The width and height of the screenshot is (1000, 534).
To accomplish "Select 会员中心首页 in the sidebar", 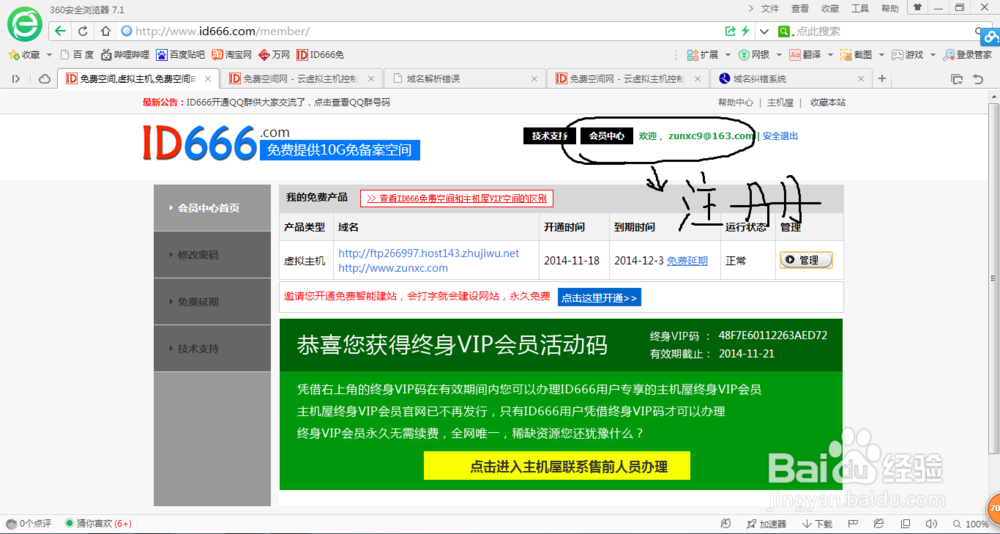I will click(x=212, y=208).
